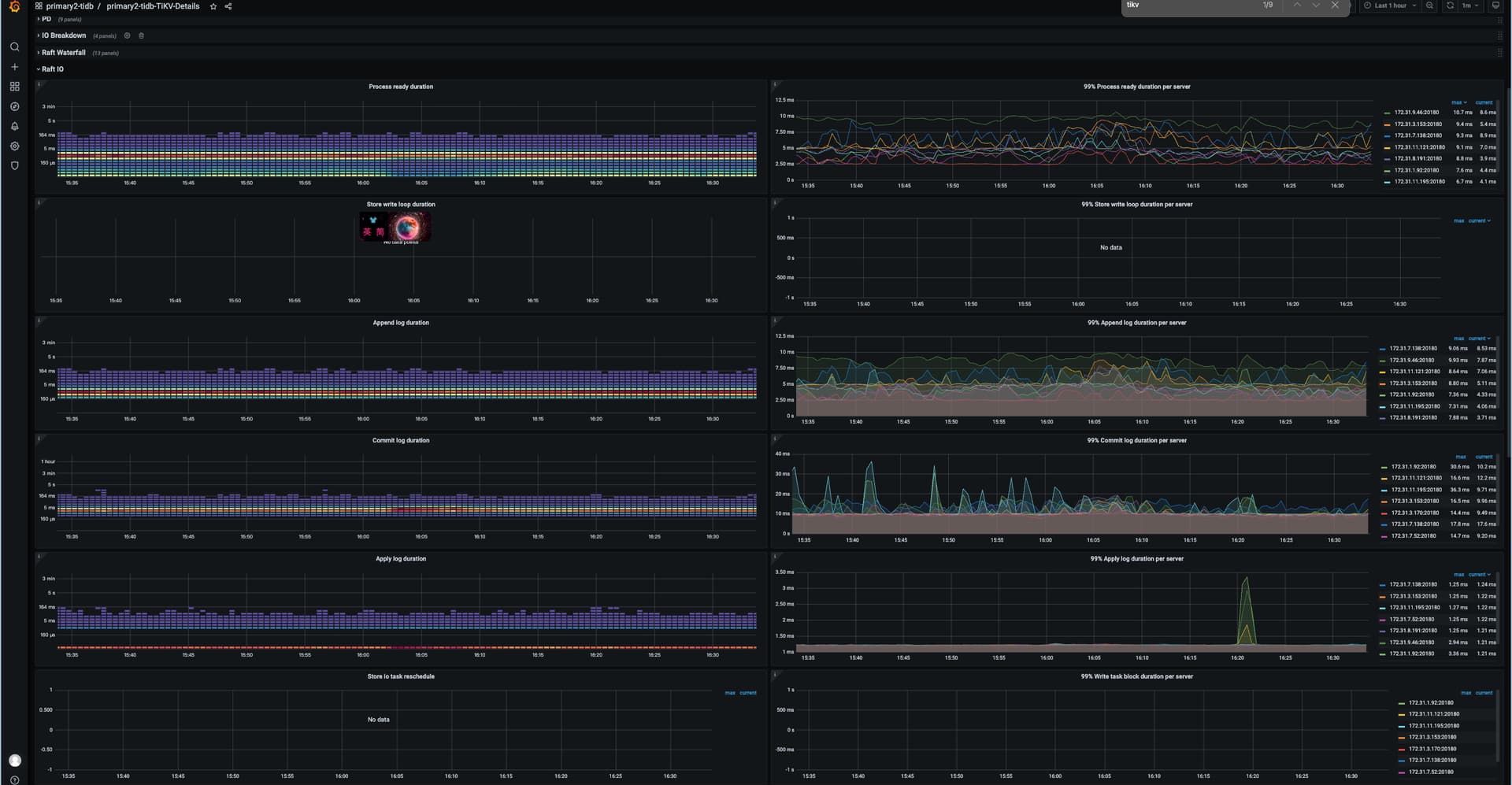Collapse the Raft IO row
The height and width of the screenshot is (785, 1512).
pos(52,69)
